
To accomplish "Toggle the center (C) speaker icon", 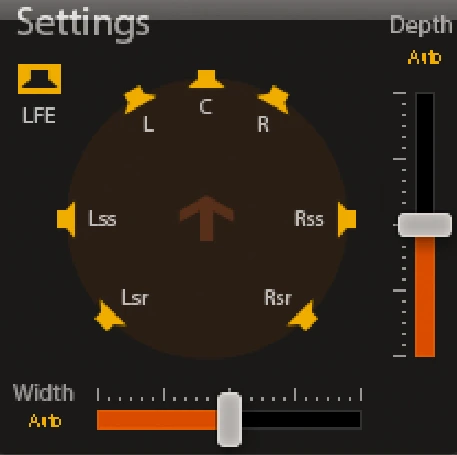I will 206,79.
